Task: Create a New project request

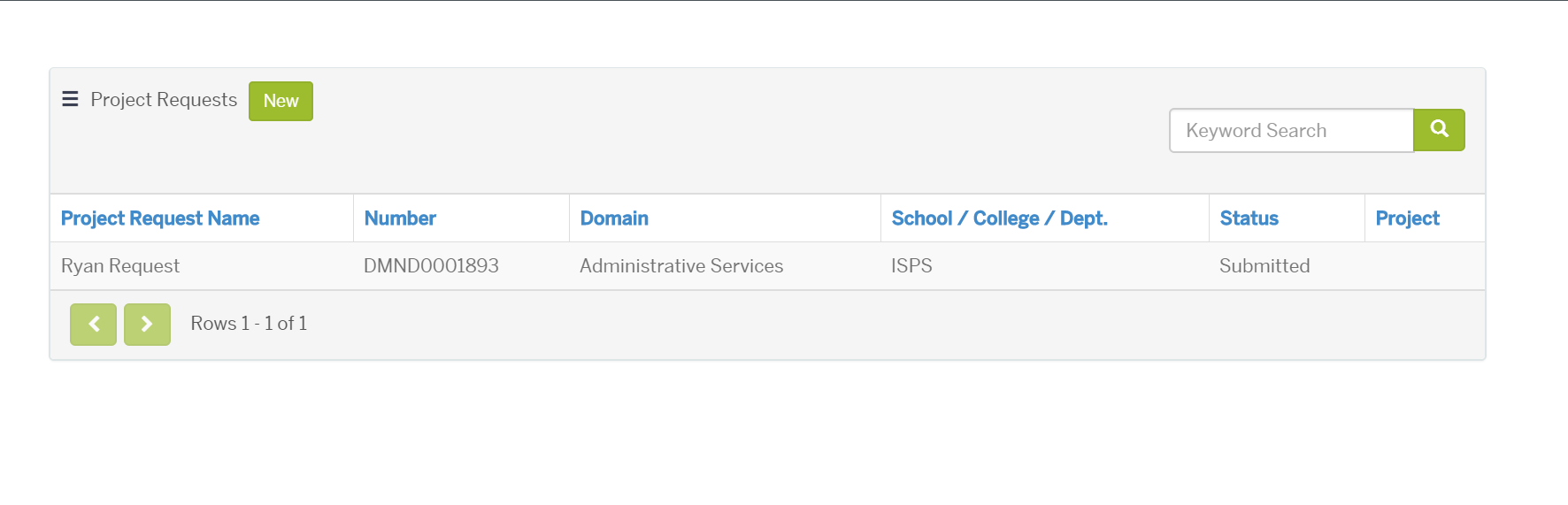Action: coord(281,101)
